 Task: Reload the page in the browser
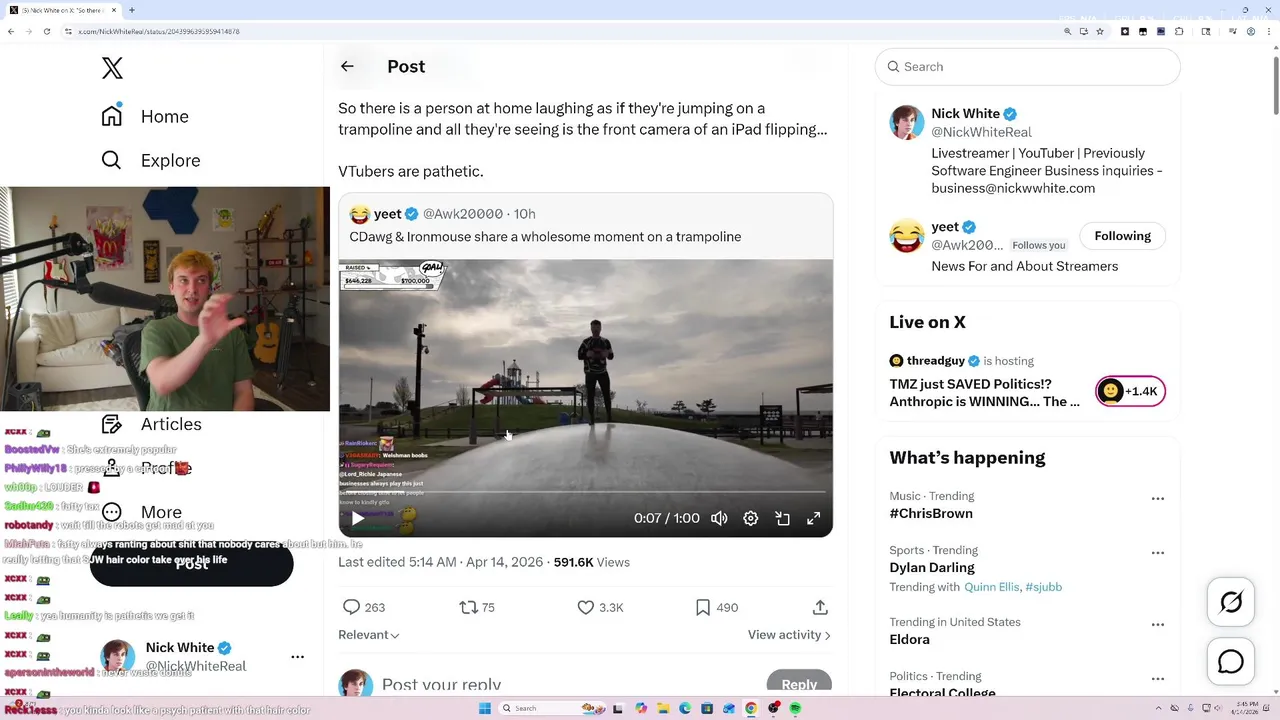point(46,31)
